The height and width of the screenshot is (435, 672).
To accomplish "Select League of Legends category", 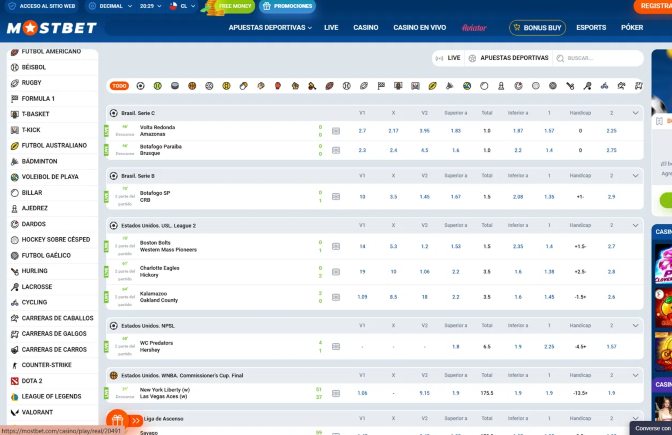I will 52,396.
